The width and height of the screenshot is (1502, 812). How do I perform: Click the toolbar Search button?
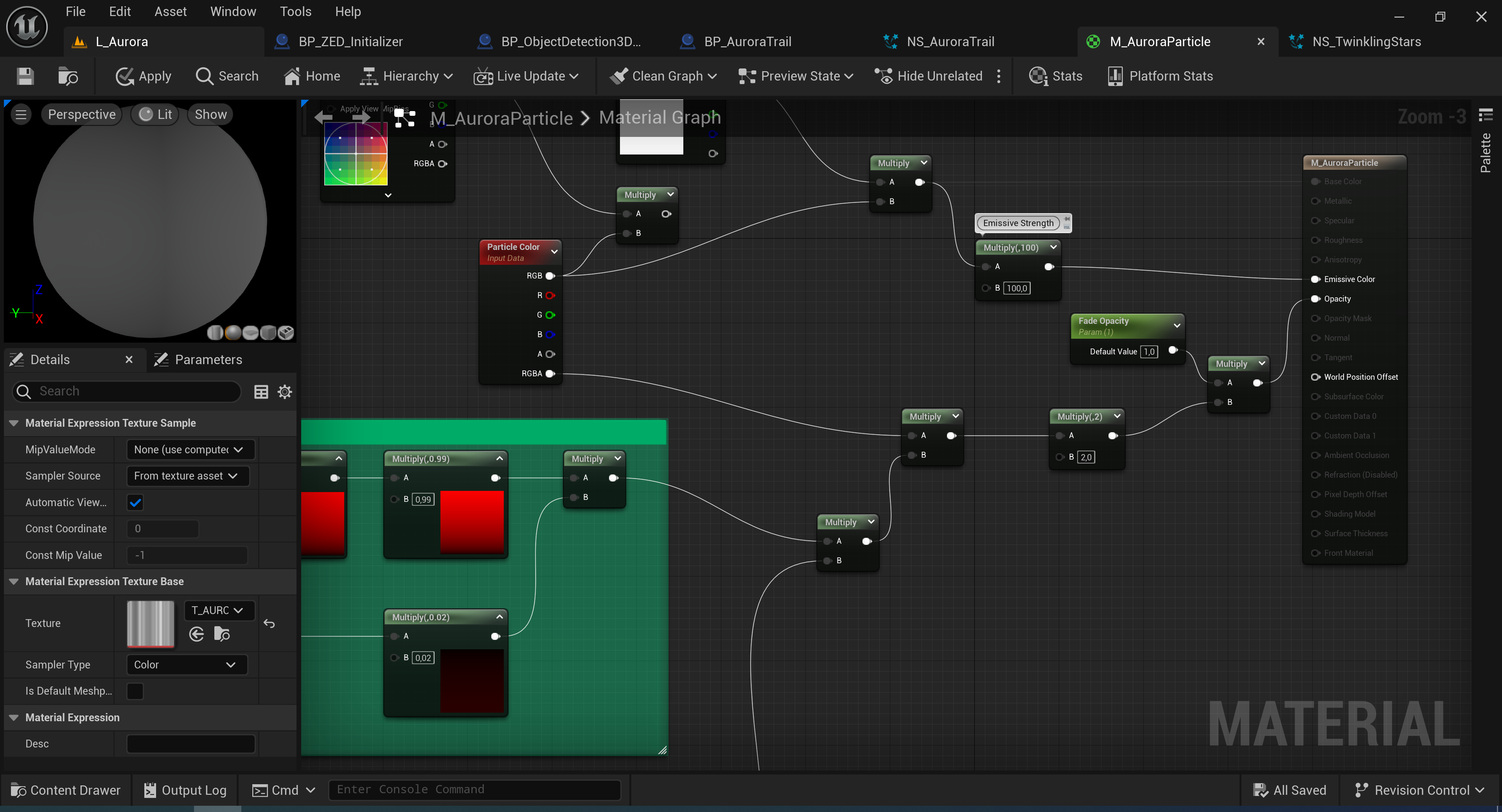click(227, 76)
